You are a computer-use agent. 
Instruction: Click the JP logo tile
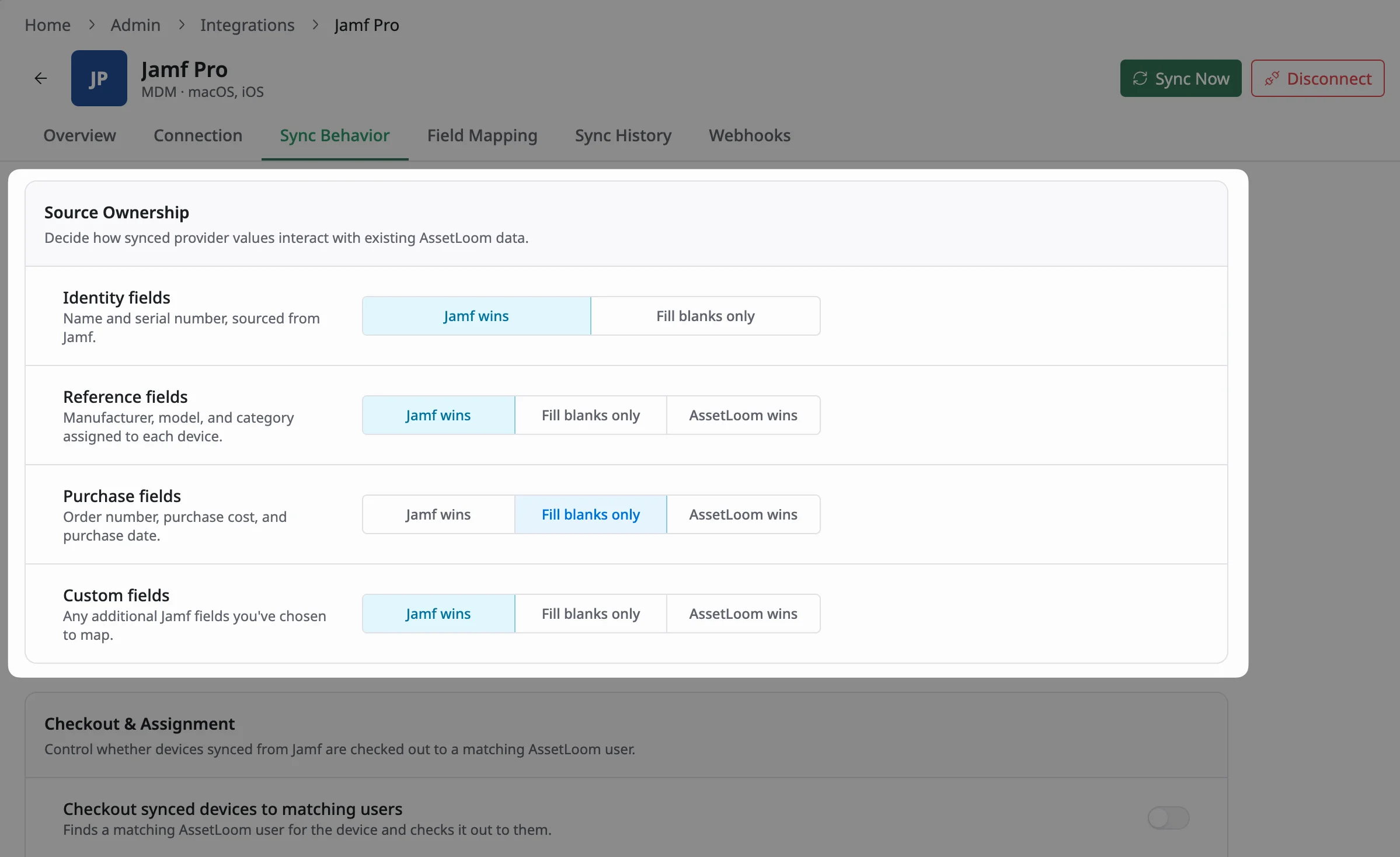point(99,78)
